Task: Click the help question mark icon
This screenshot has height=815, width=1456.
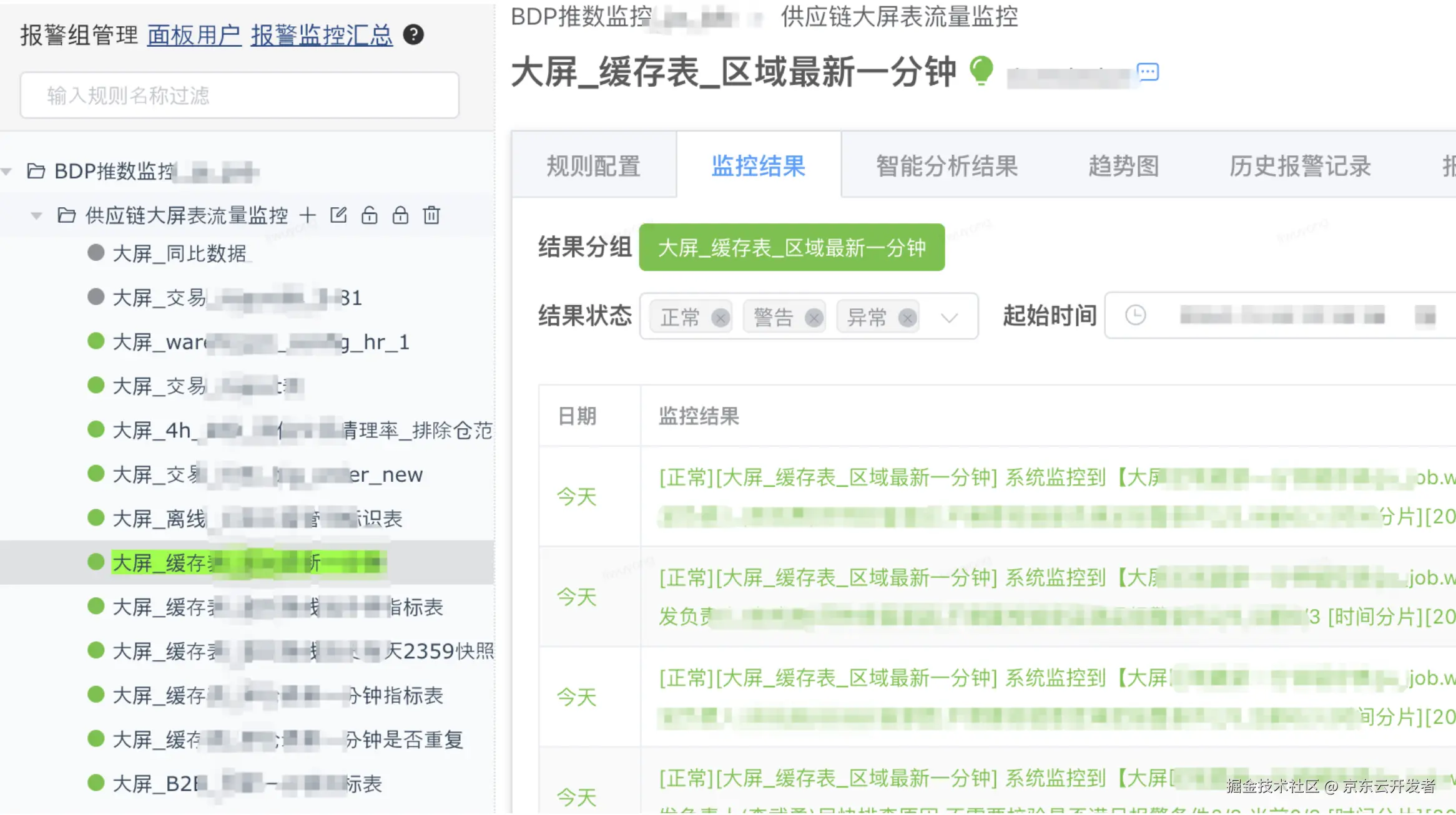Action: (x=413, y=34)
